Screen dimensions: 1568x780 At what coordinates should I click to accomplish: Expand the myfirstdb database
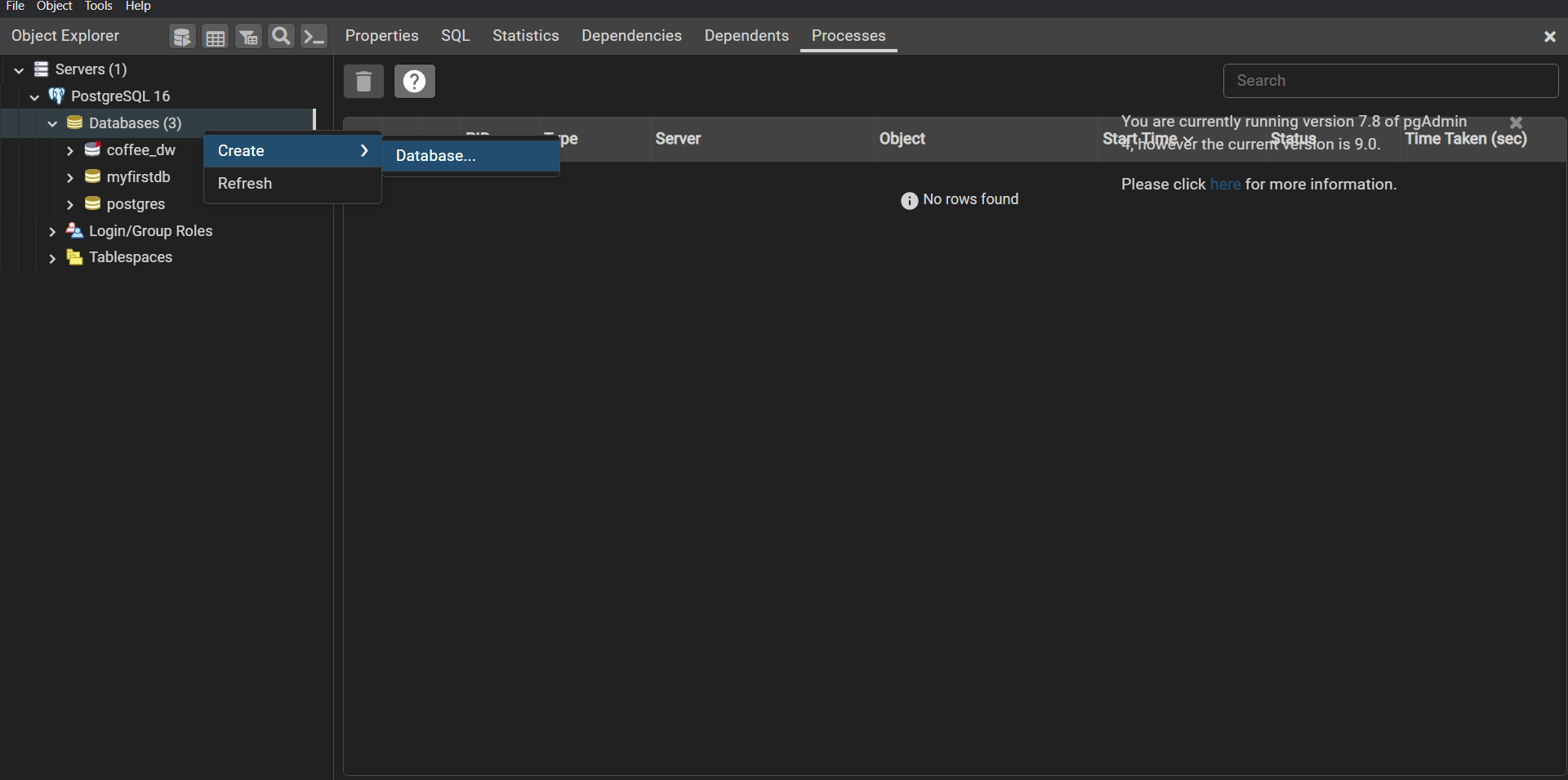click(70, 177)
